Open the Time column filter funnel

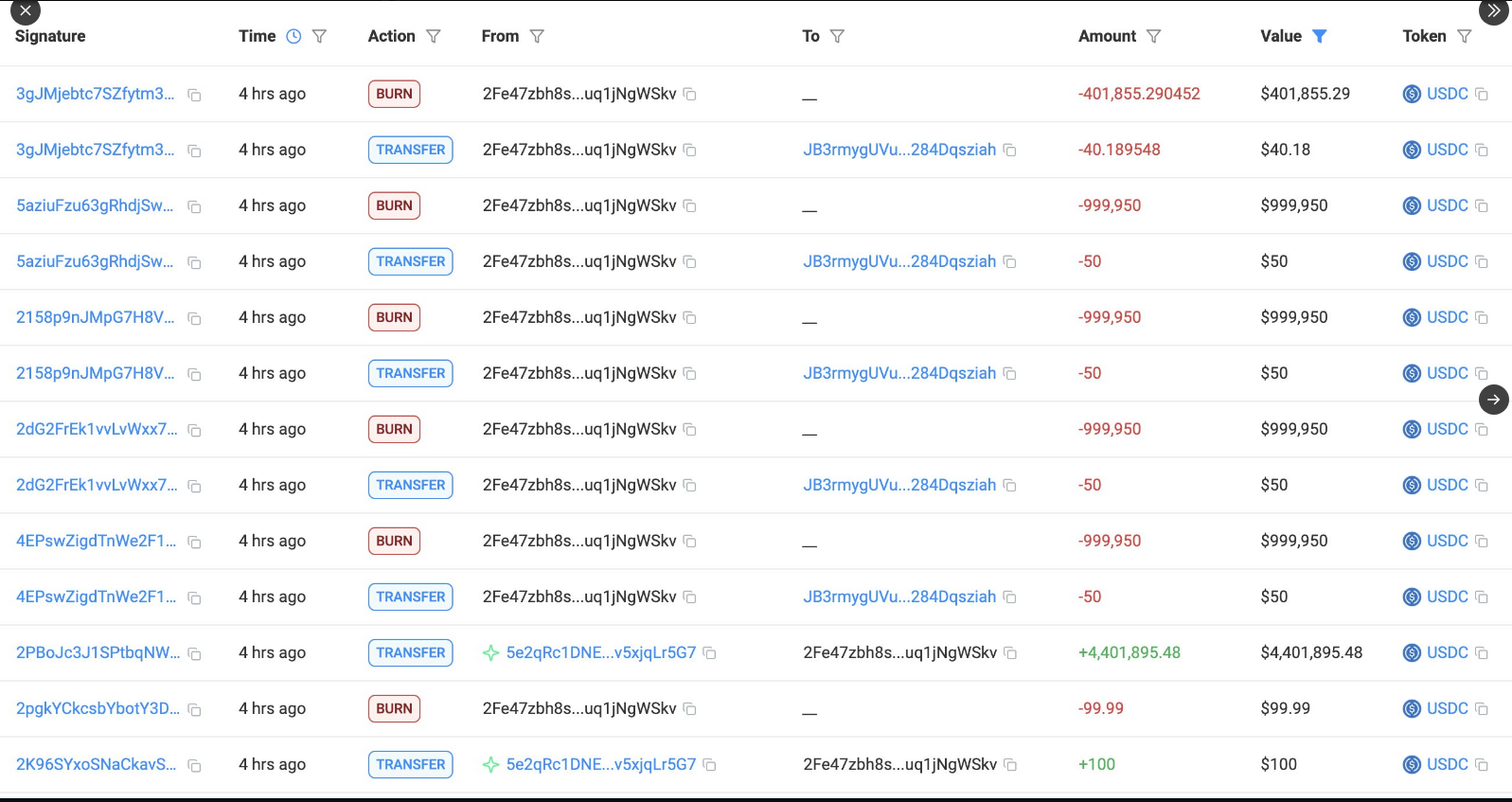tap(320, 36)
